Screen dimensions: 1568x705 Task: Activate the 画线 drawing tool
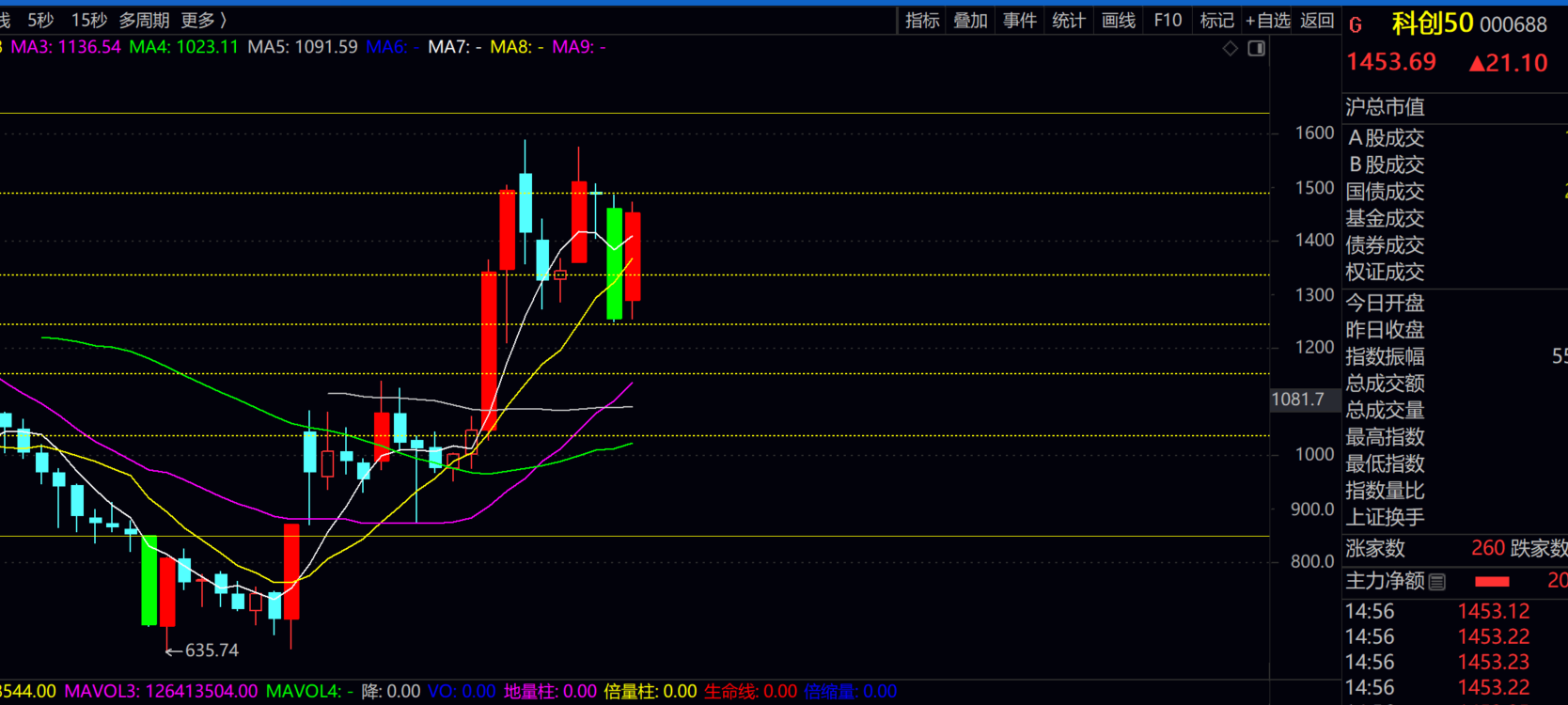[x=1118, y=20]
